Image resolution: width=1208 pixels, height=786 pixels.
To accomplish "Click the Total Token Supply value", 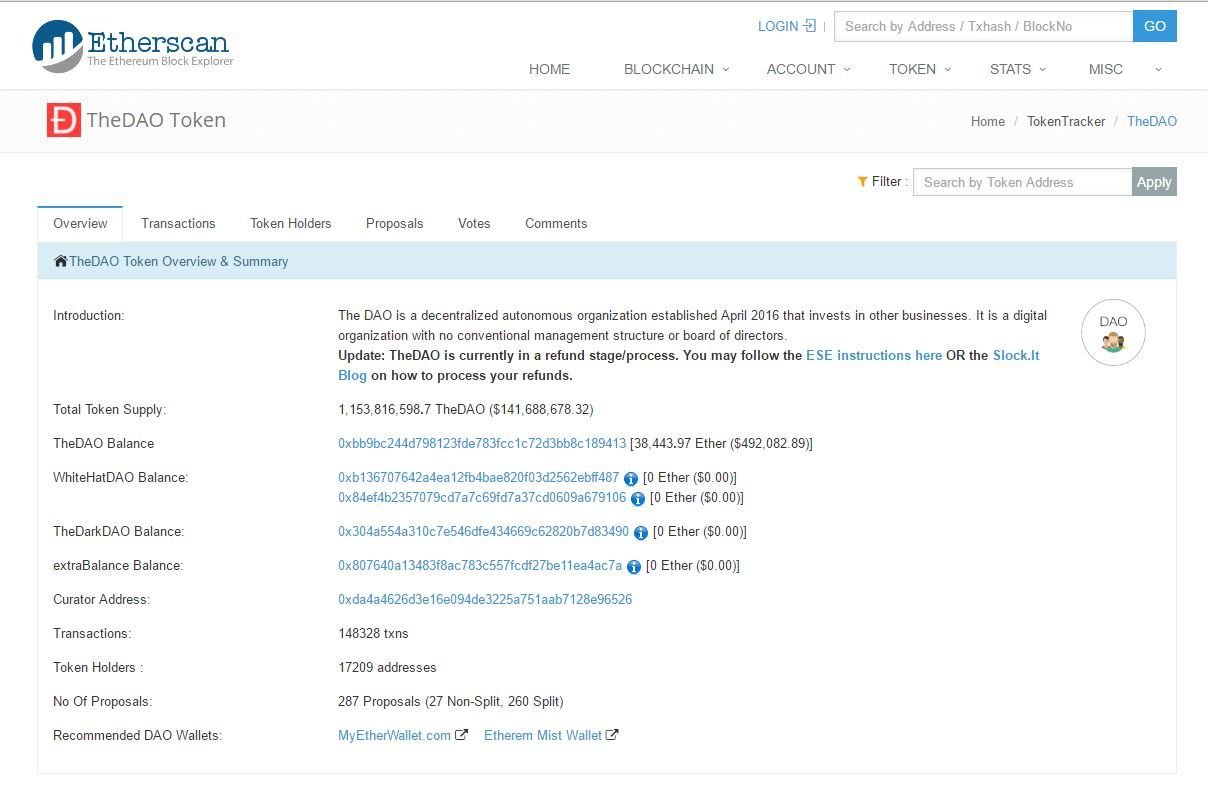I will [x=466, y=409].
